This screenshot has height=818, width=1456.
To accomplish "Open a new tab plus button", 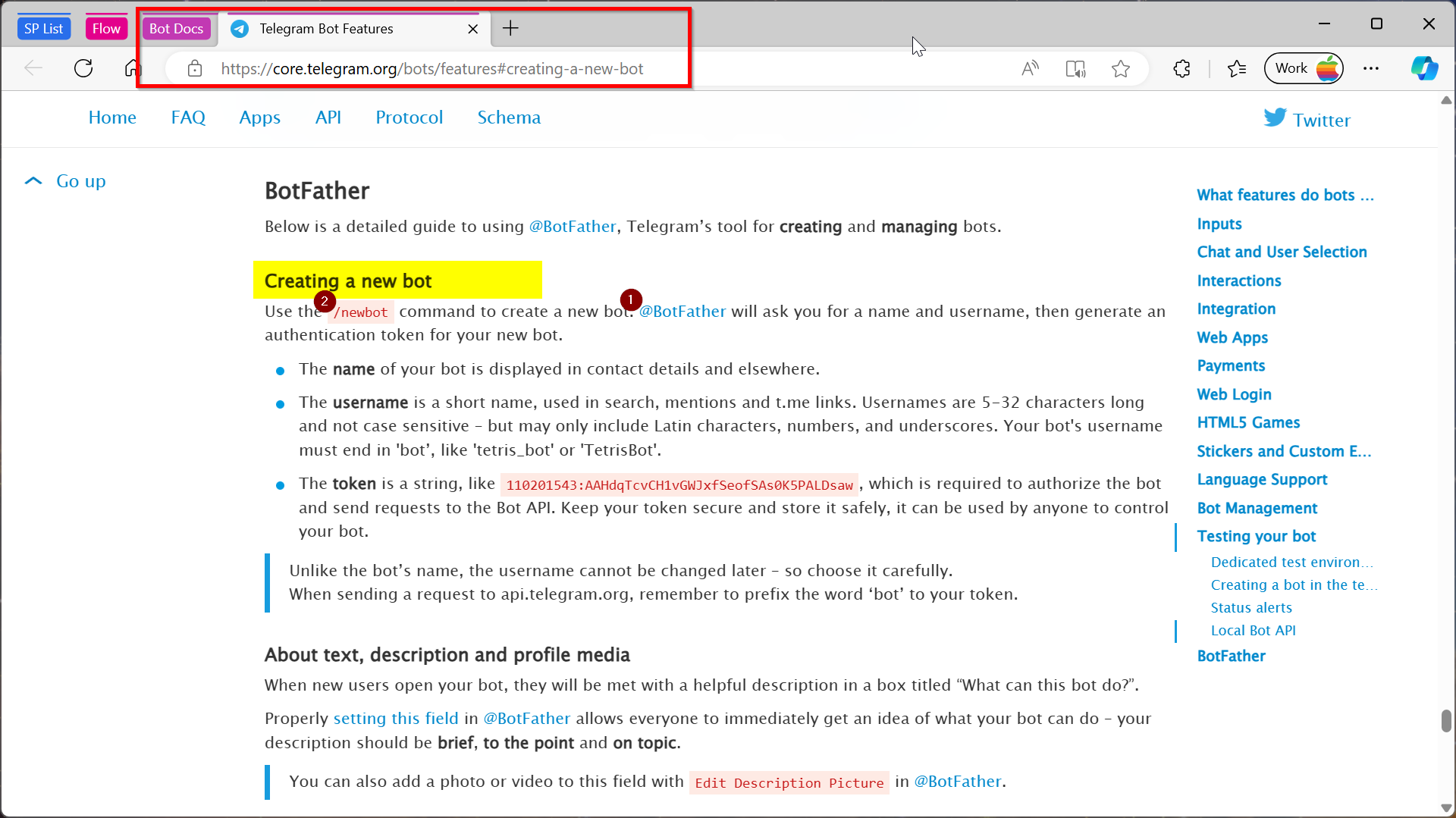I will click(x=510, y=29).
